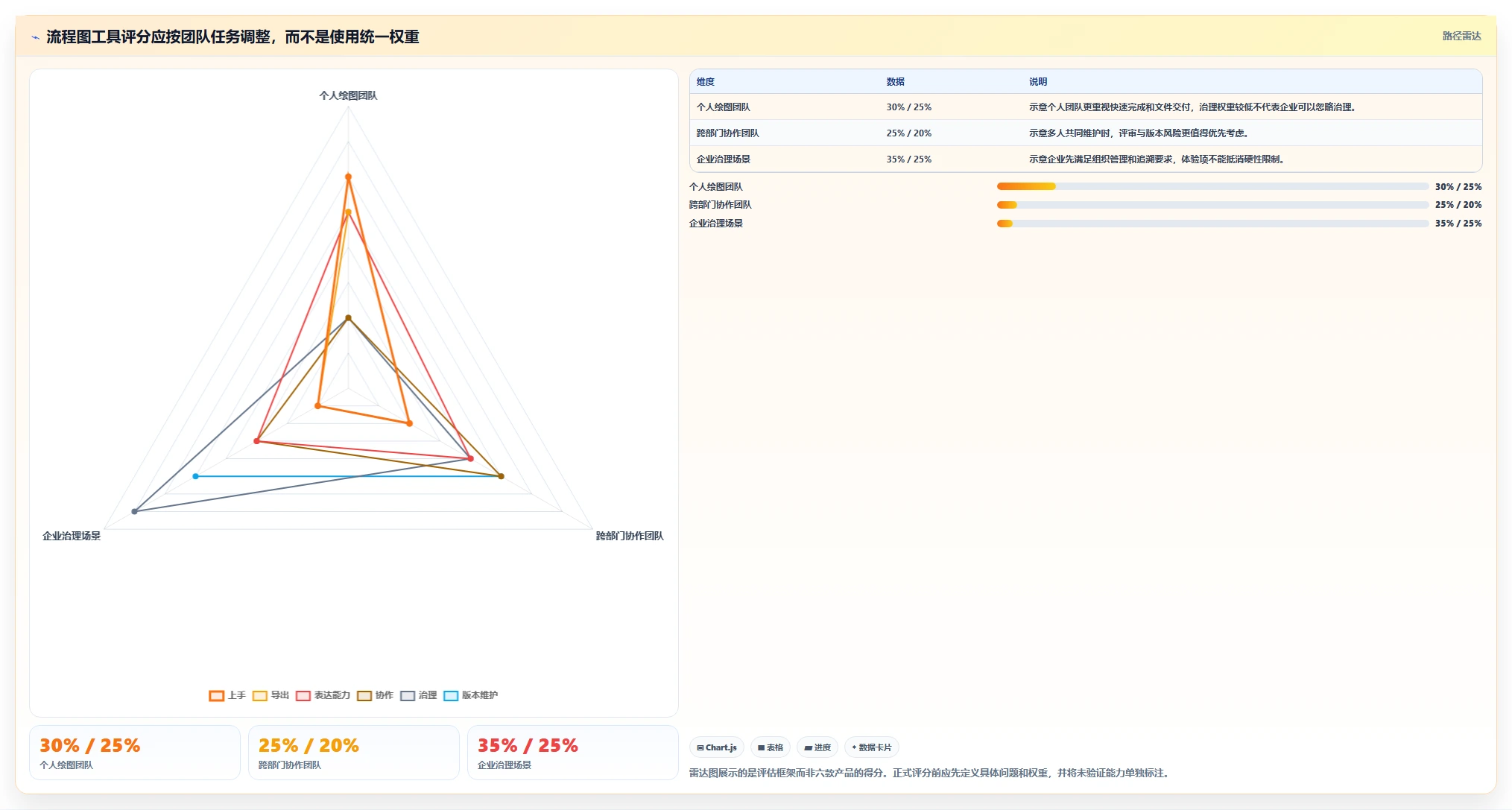Click the 版本维护 legend color box

pyautogui.click(x=451, y=696)
